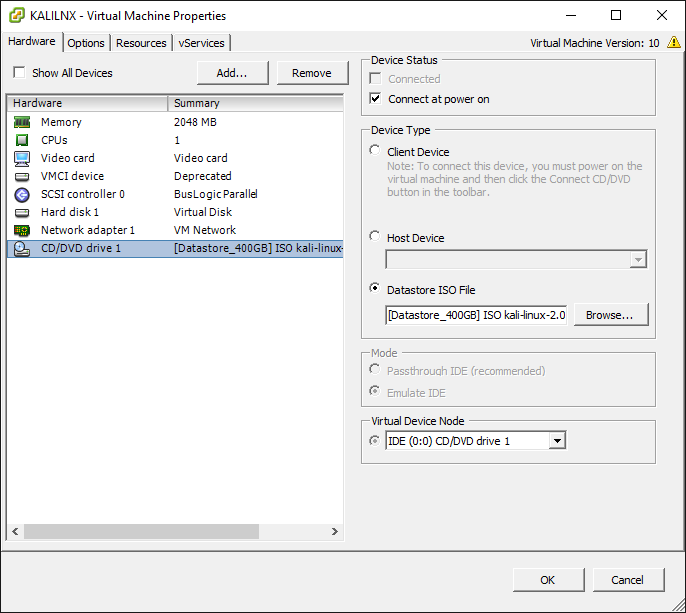The height and width of the screenshot is (613, 686).
Task: Toggle the Connected checkbox
Action: point(375,78)
